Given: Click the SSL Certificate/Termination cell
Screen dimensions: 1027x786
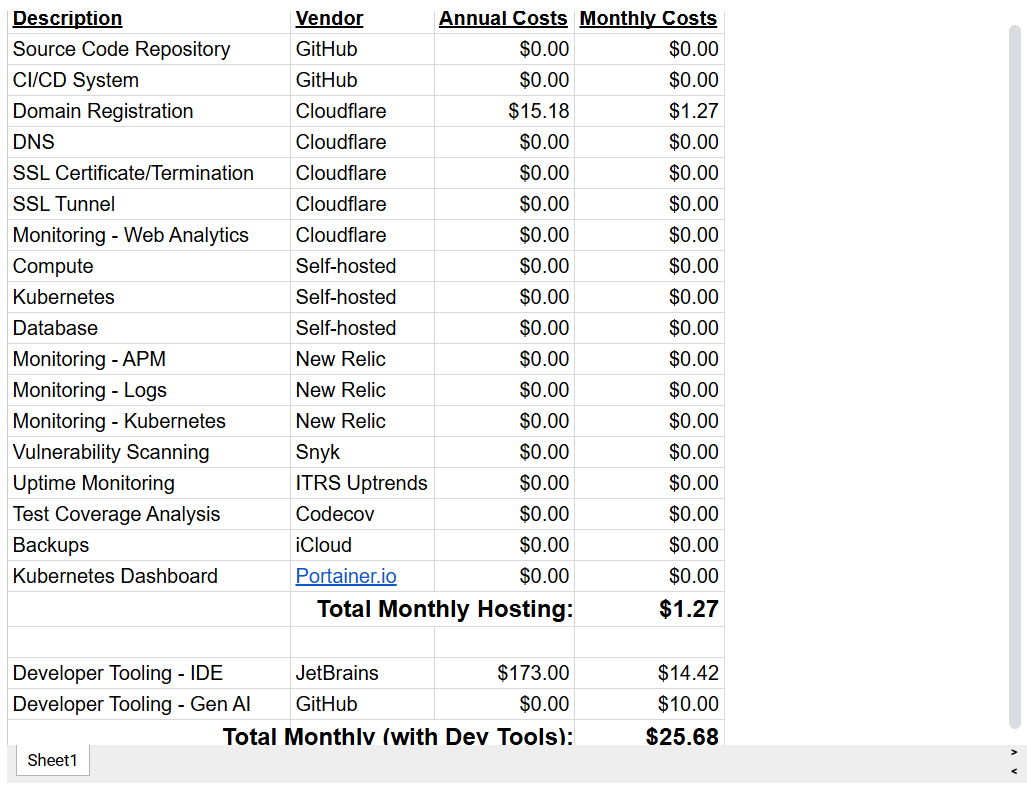Looking at the screenshot, I should [x=149, y=173].
